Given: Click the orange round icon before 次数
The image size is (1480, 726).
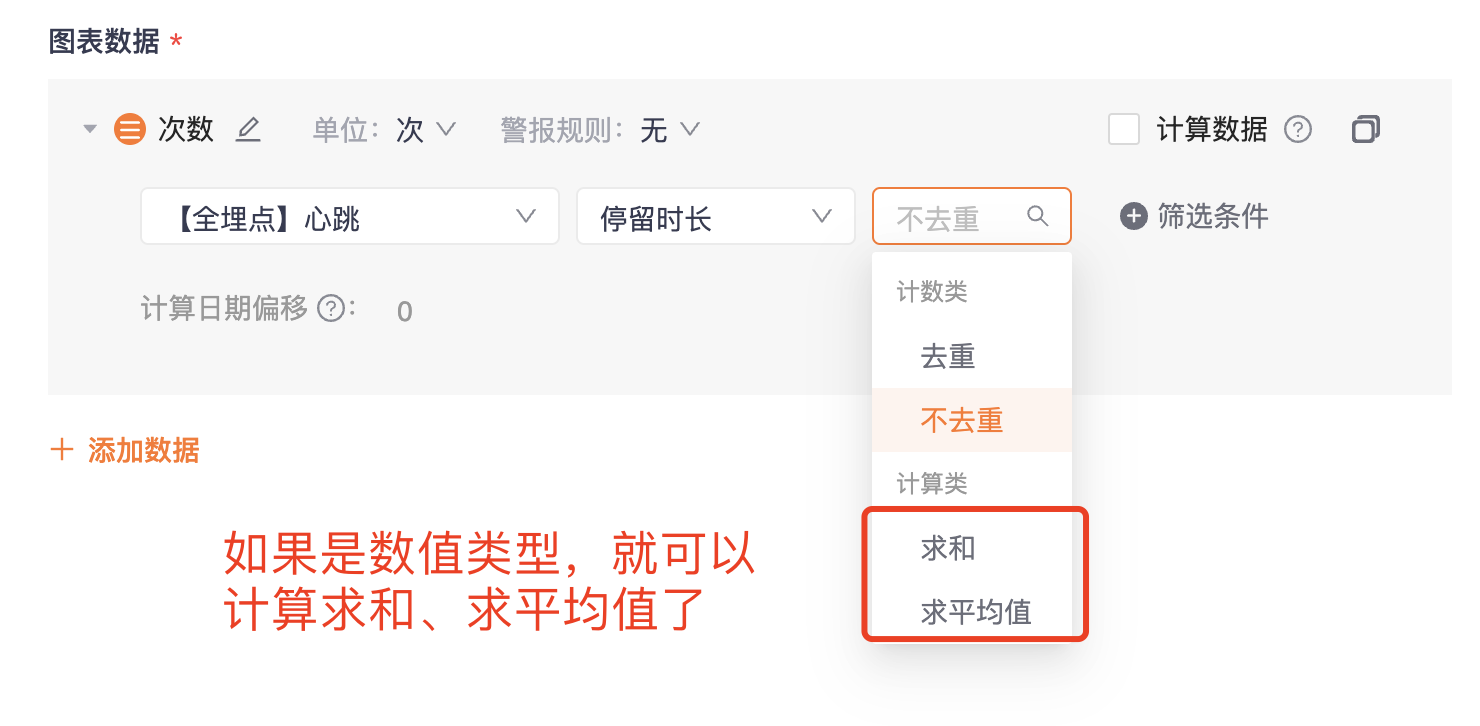Looking at the screenshot, I should 130,130.
